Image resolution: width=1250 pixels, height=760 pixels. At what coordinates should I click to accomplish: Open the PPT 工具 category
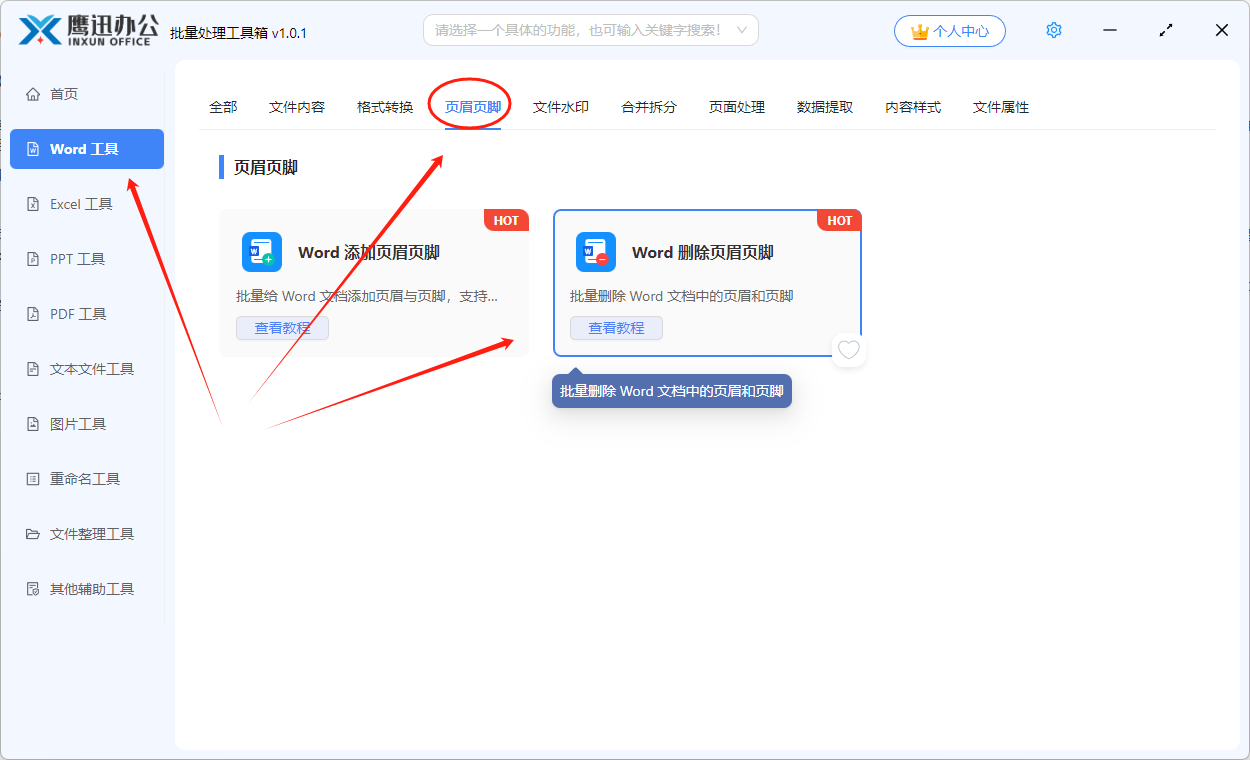coord(75,258)
